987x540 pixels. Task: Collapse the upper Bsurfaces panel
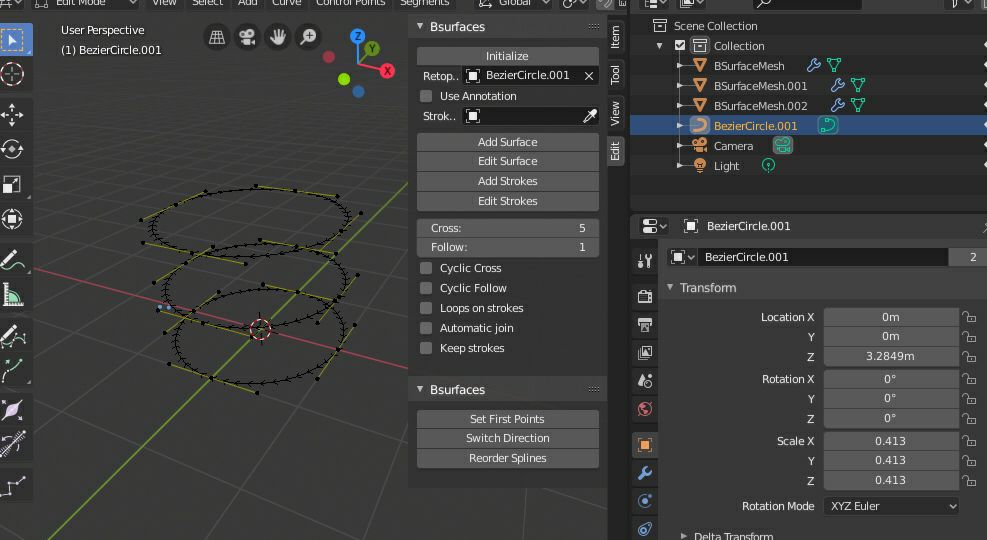(x=420, y=26)
